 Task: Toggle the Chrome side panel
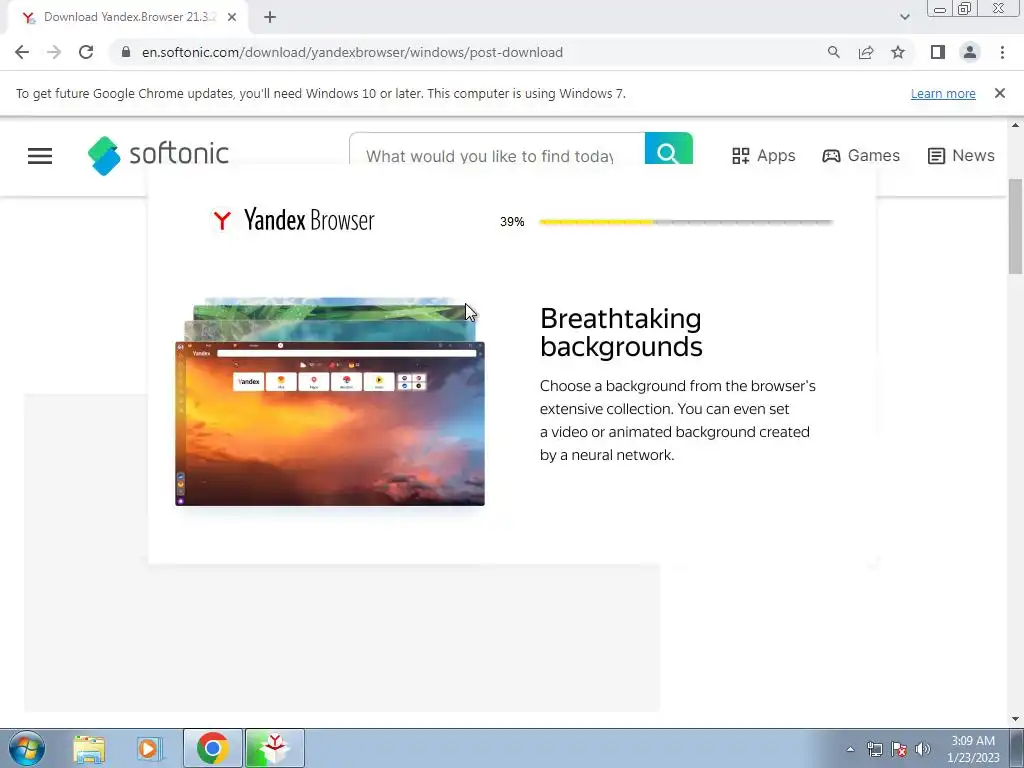click(x=938, y=52)
